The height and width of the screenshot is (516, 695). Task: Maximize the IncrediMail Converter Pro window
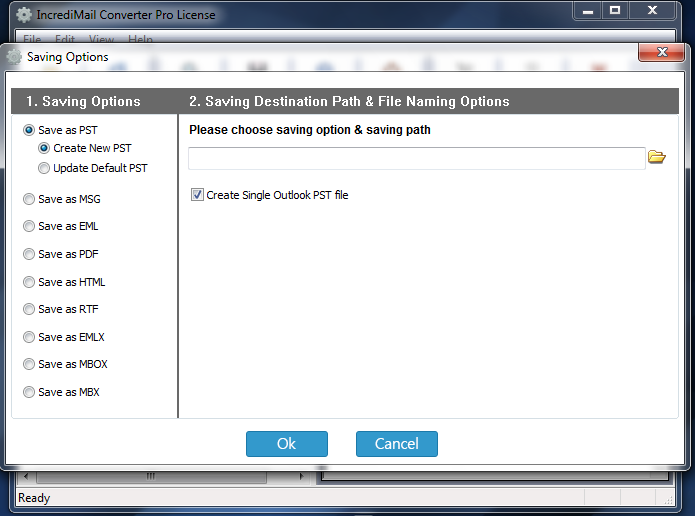point(615,11)
